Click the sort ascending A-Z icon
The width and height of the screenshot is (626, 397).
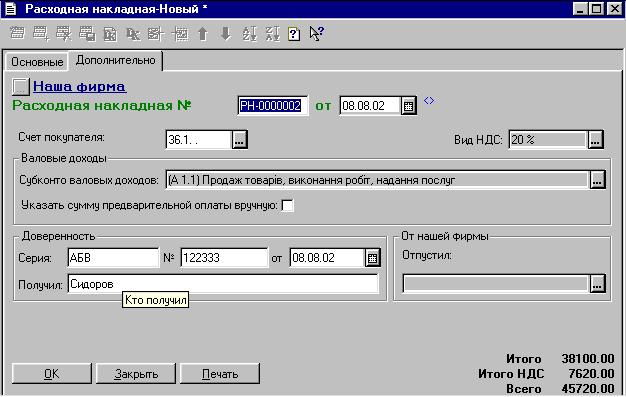pyautogui.click(x=250, y=34)
